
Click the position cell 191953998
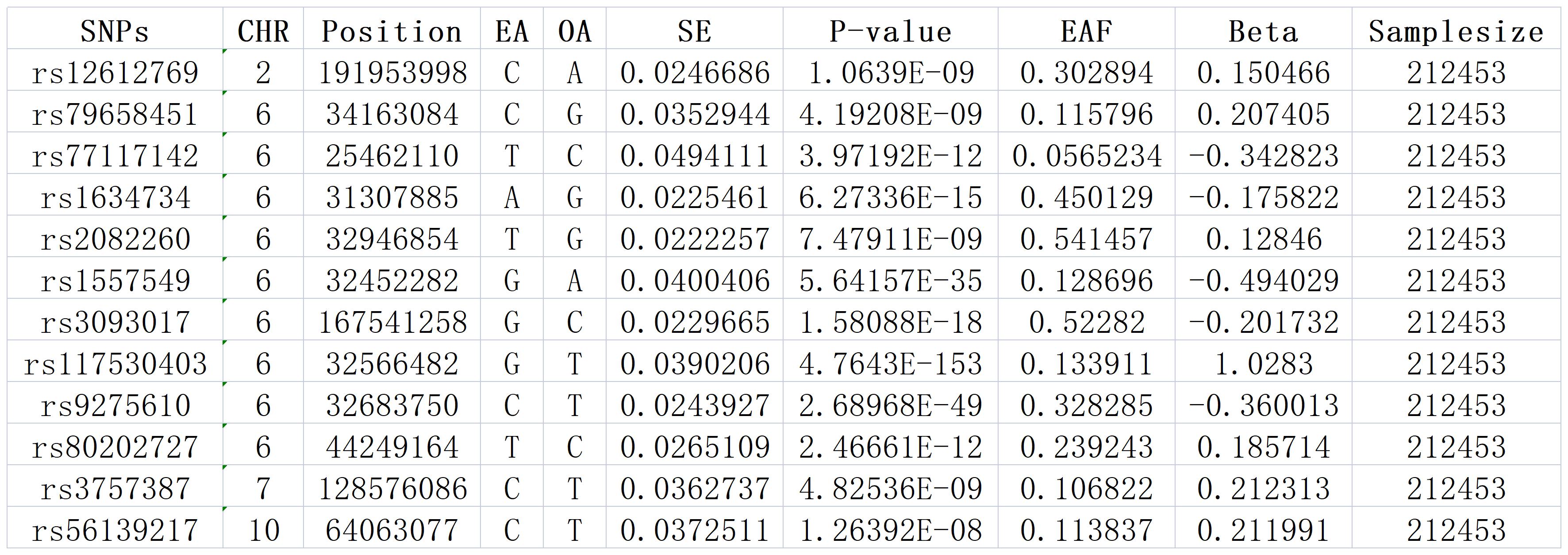[392, 73]
